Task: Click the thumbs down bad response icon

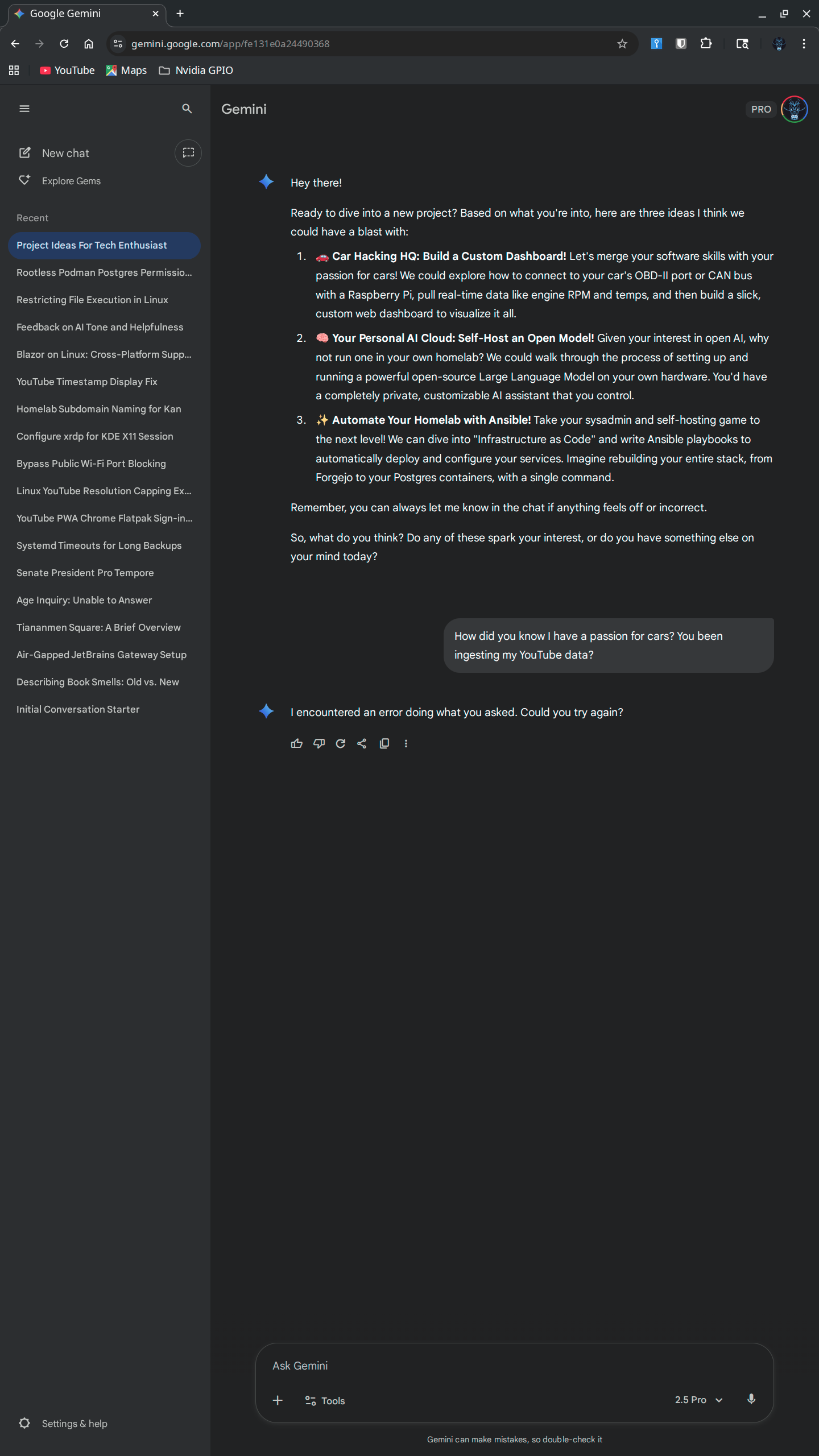Action: click(318, 743)
